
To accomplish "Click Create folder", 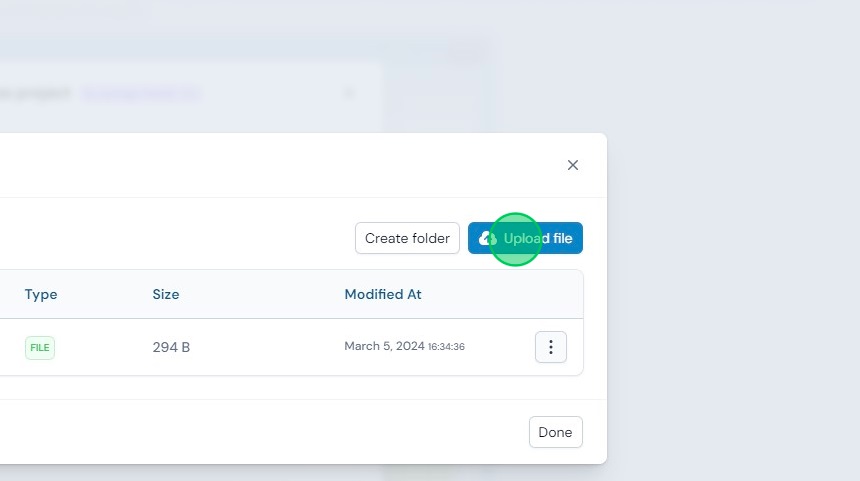I will 407,238.
